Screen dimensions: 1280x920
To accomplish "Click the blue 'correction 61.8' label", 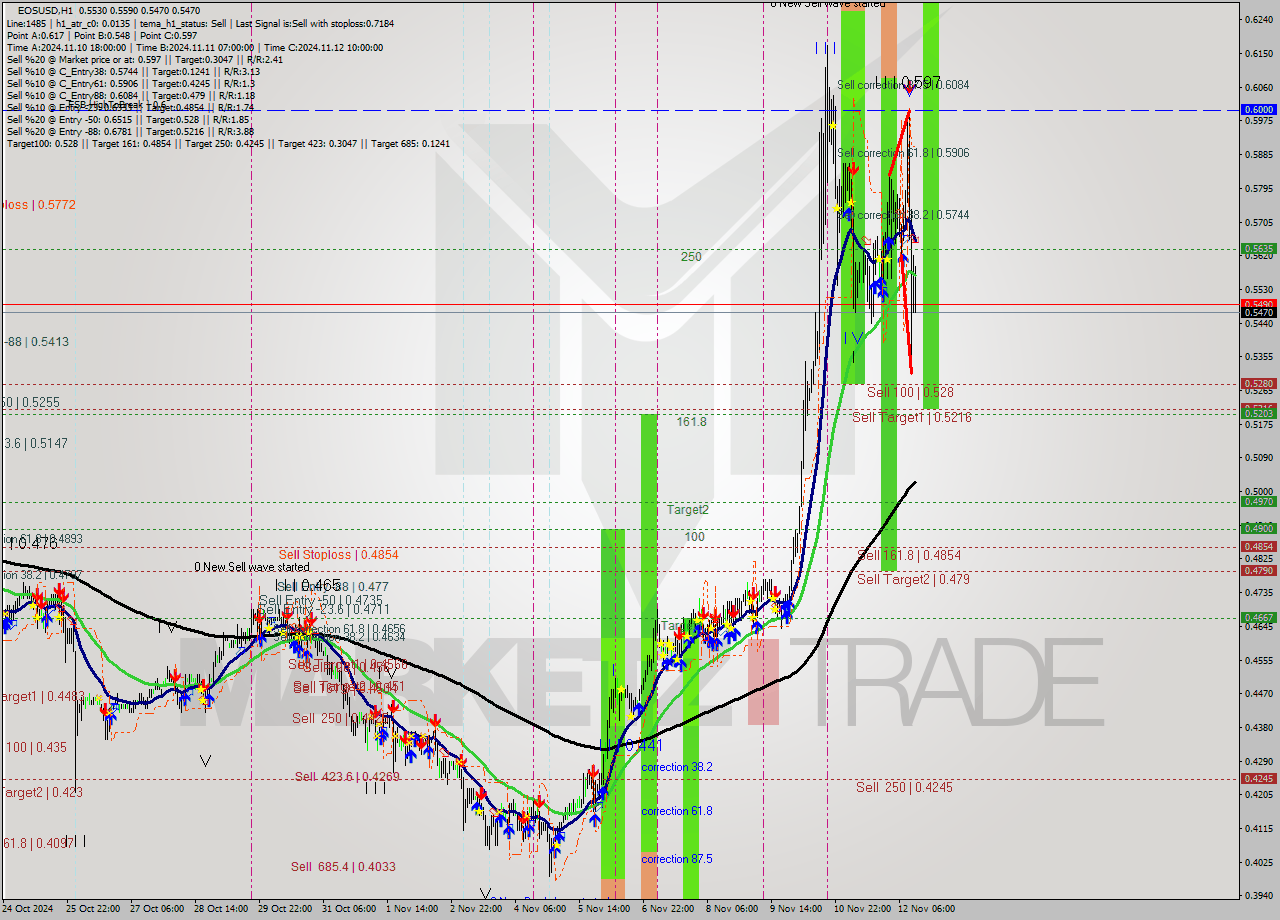I will click(677, 811).
